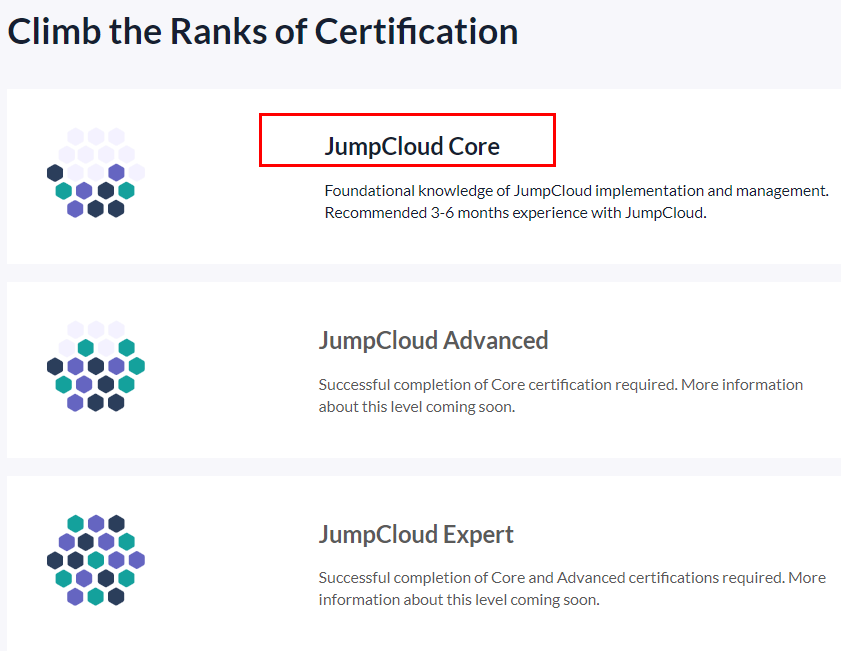Open the JumpCloud Advanced certification title
Image resolution: width=841 pixels, height=651 pixels.
click(x=433, y=341)
